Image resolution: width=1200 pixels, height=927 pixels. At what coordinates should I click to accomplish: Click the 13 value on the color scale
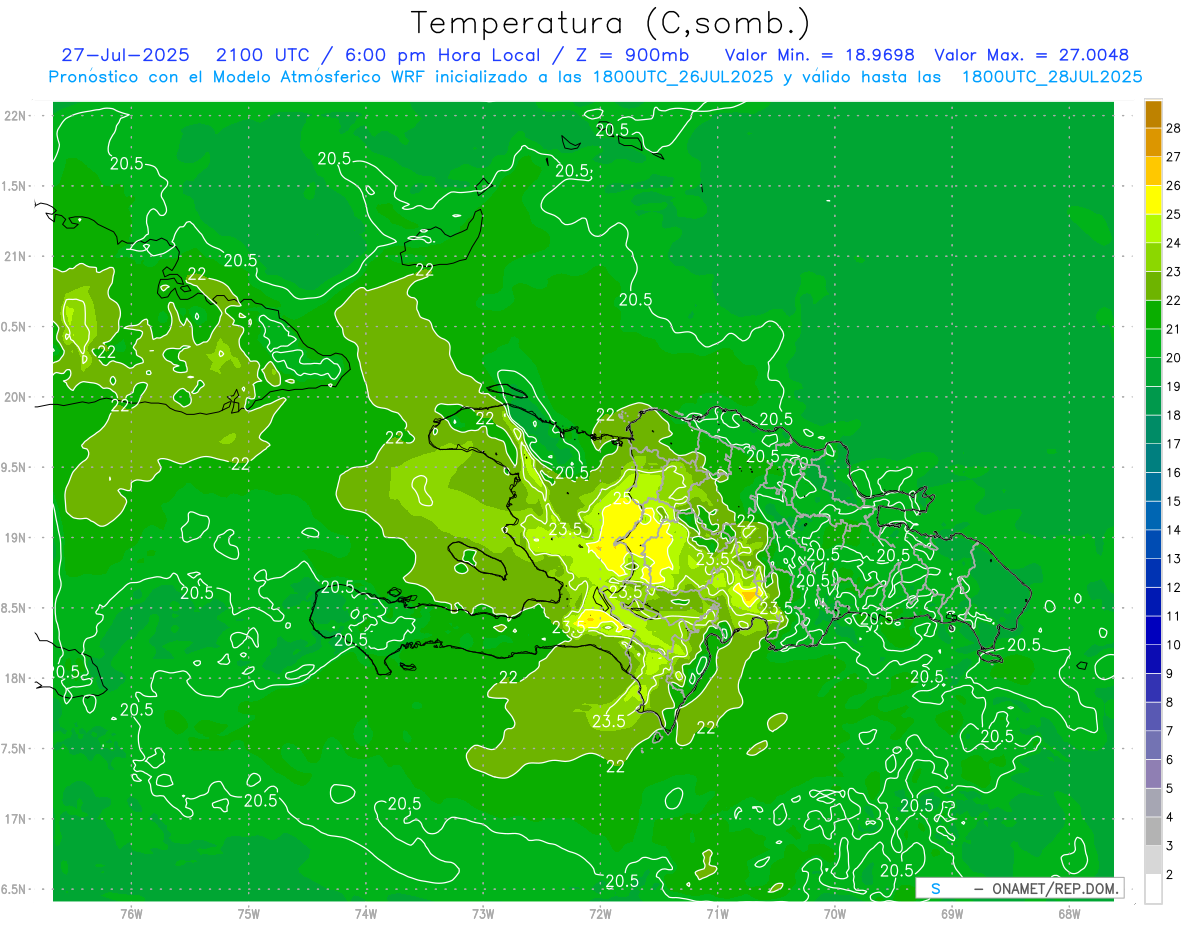(1173, 559)
